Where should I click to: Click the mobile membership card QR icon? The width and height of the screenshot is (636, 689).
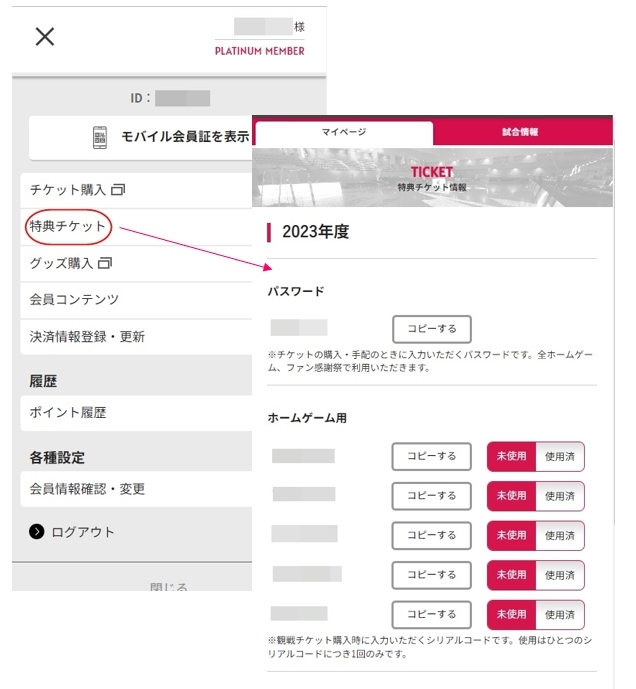click(x=100, y=138)
